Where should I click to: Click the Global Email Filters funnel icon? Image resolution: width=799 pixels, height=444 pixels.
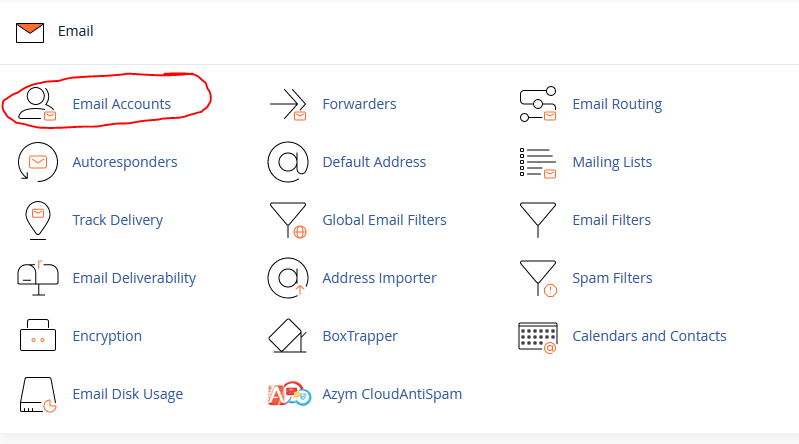(x=288, y=220)
